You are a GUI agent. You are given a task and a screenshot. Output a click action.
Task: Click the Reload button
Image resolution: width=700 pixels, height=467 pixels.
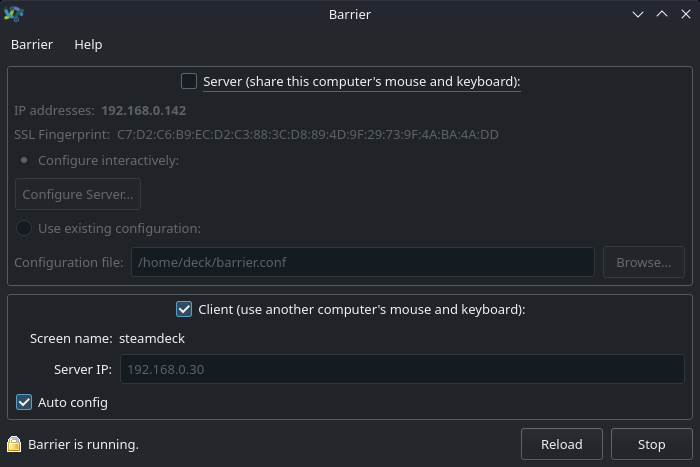pyautogui.click(x=562, y=444)
